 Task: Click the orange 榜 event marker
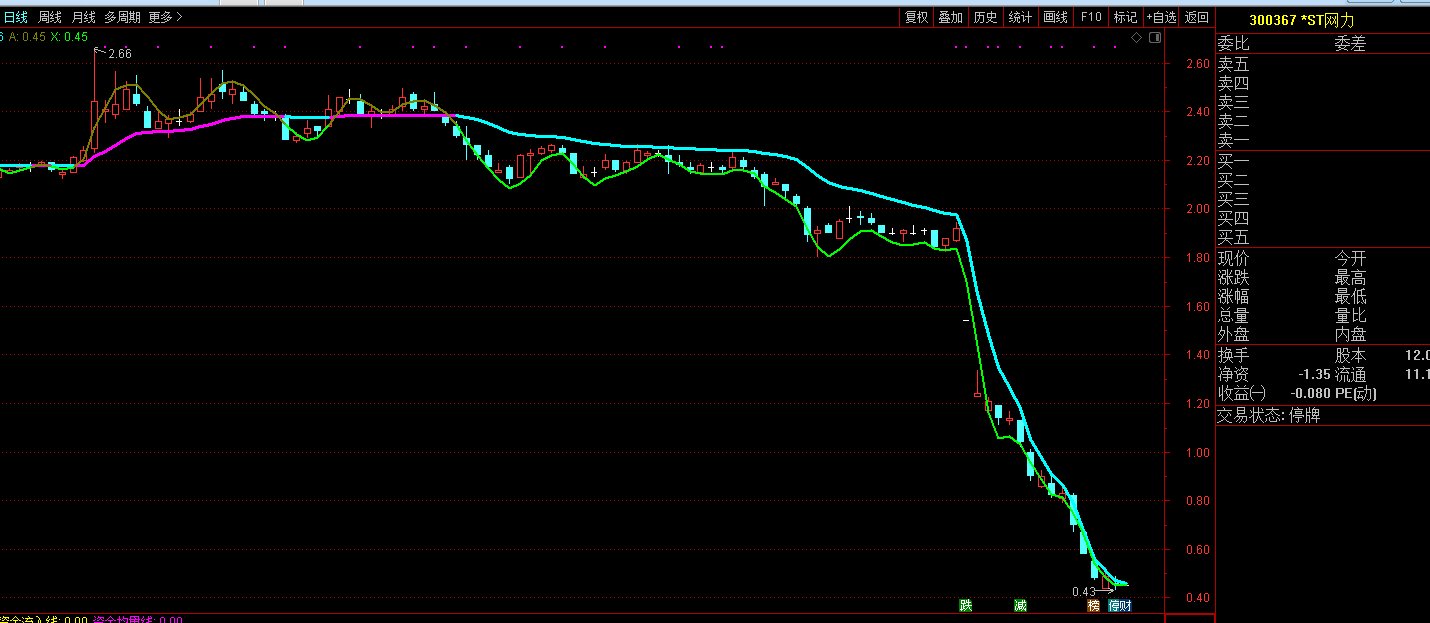(x=1094, y=605)
